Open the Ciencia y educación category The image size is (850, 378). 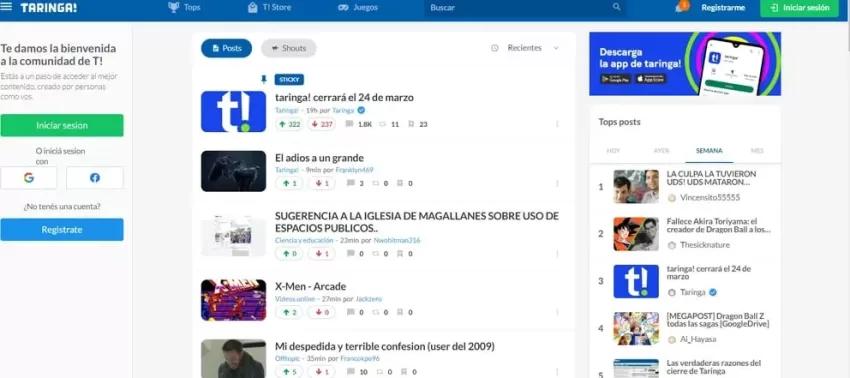click(305, 240)
